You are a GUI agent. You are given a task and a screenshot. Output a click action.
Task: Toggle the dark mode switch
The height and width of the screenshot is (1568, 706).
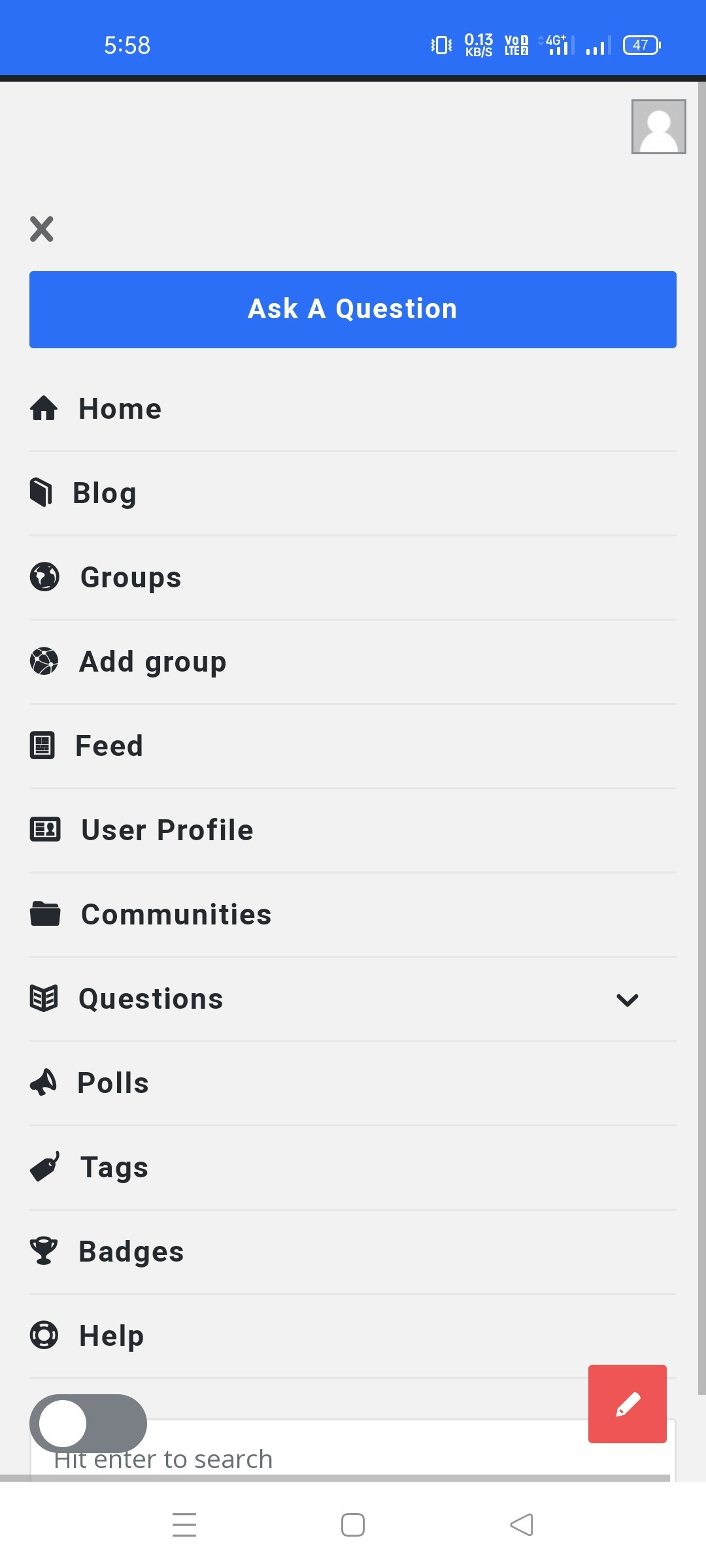[88, 1424]
